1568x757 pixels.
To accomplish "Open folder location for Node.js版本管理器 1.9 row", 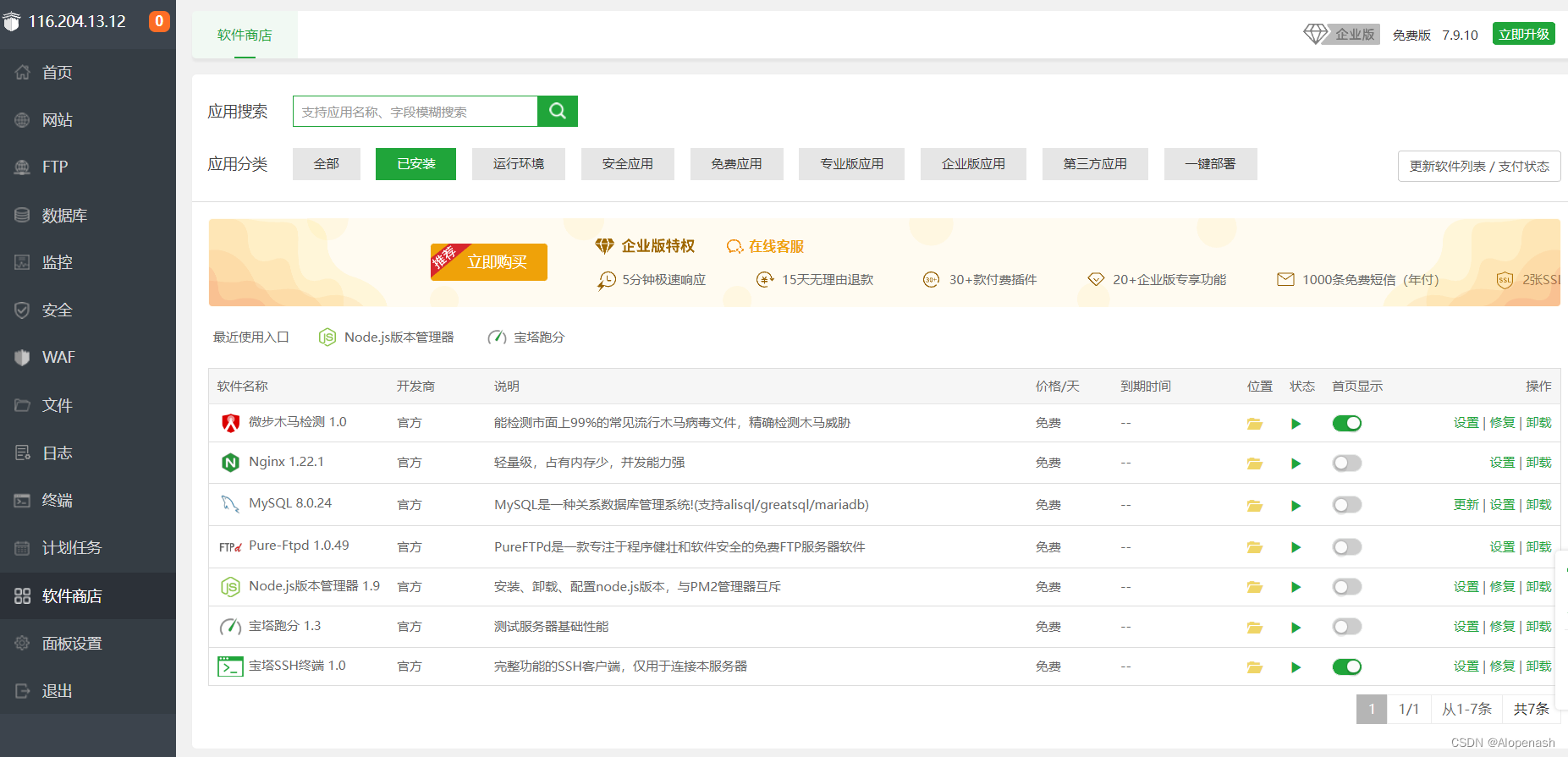I will point(1254,587).
